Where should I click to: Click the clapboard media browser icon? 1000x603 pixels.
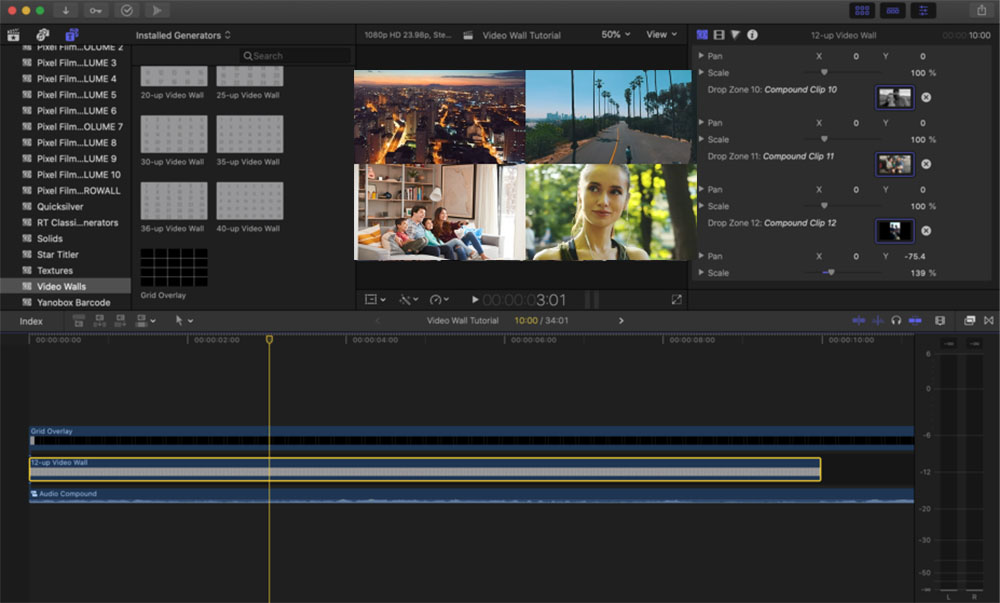click(14, 34)
